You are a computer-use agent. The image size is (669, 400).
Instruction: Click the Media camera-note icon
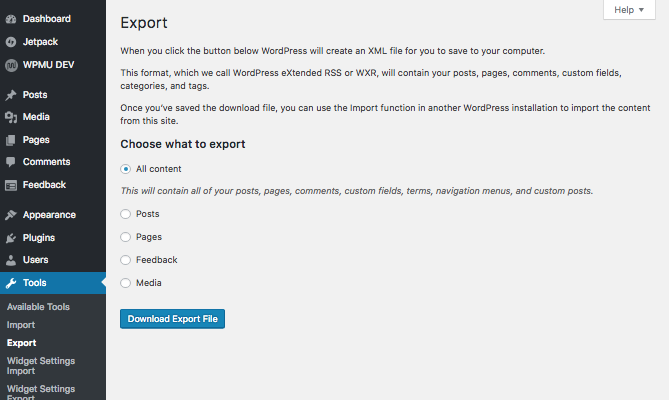11,117
